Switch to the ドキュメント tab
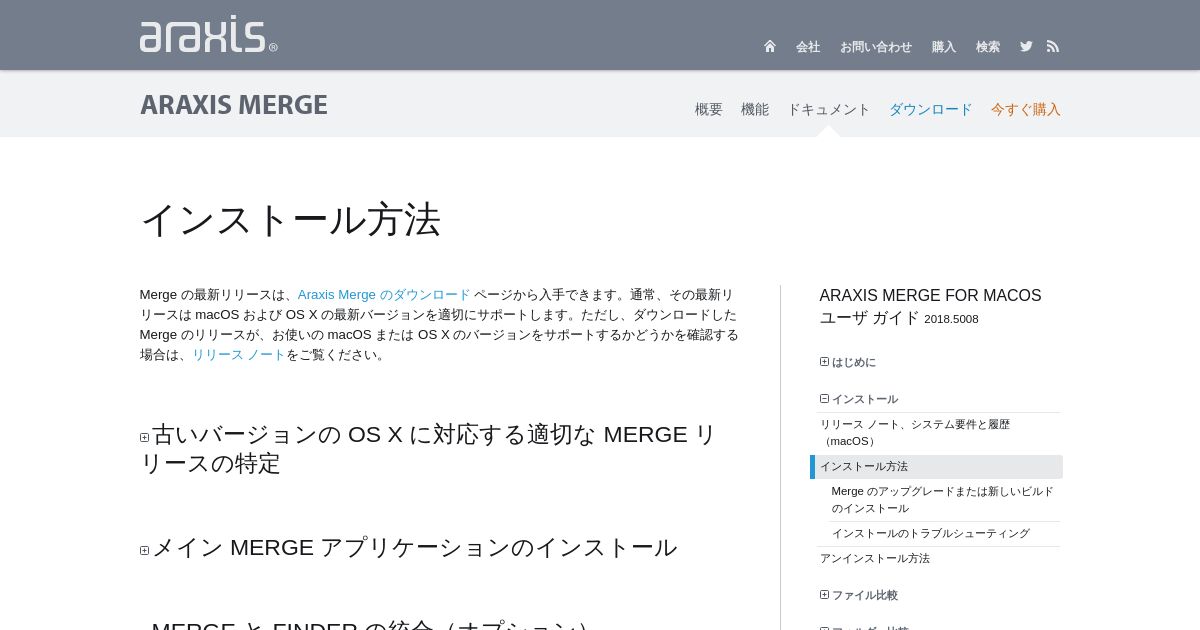Screen dimensions: 1200x630 829,109
